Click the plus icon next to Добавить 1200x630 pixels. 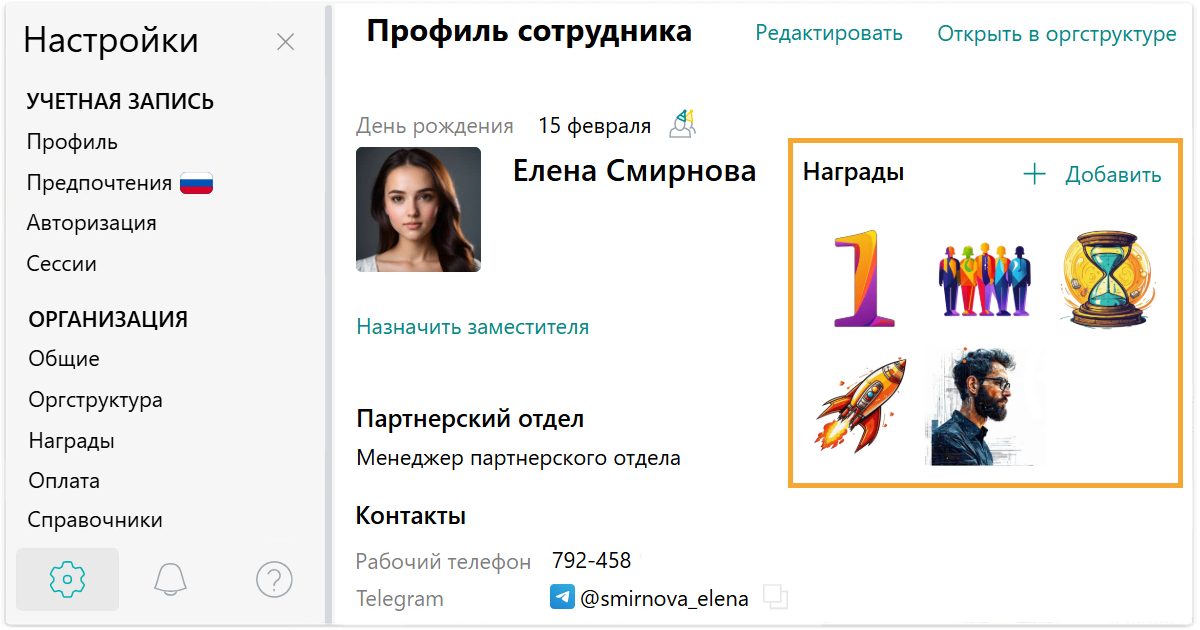pyautogui.click(x=1034, y=175)
